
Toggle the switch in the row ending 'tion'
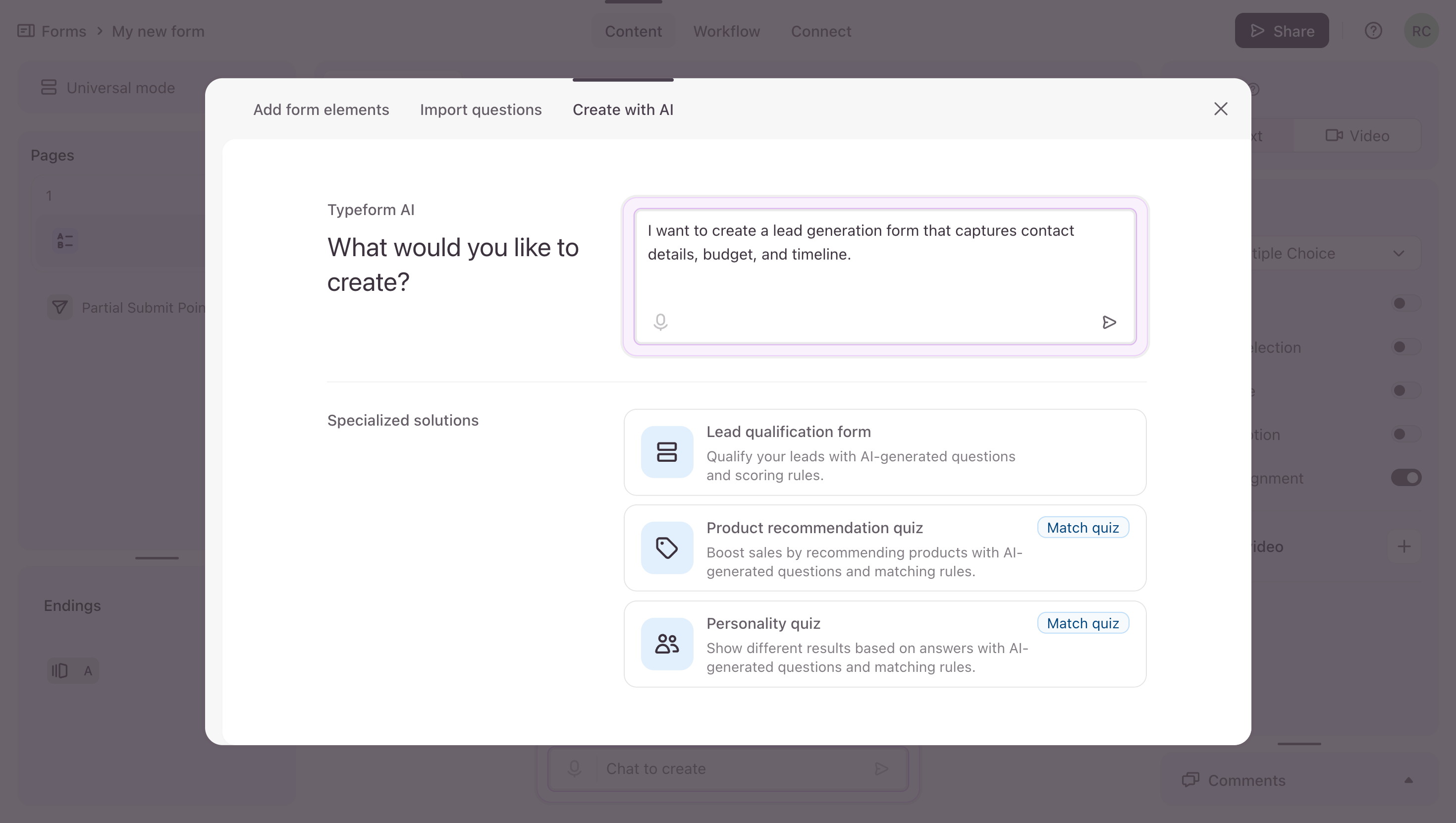[1405, 434]
